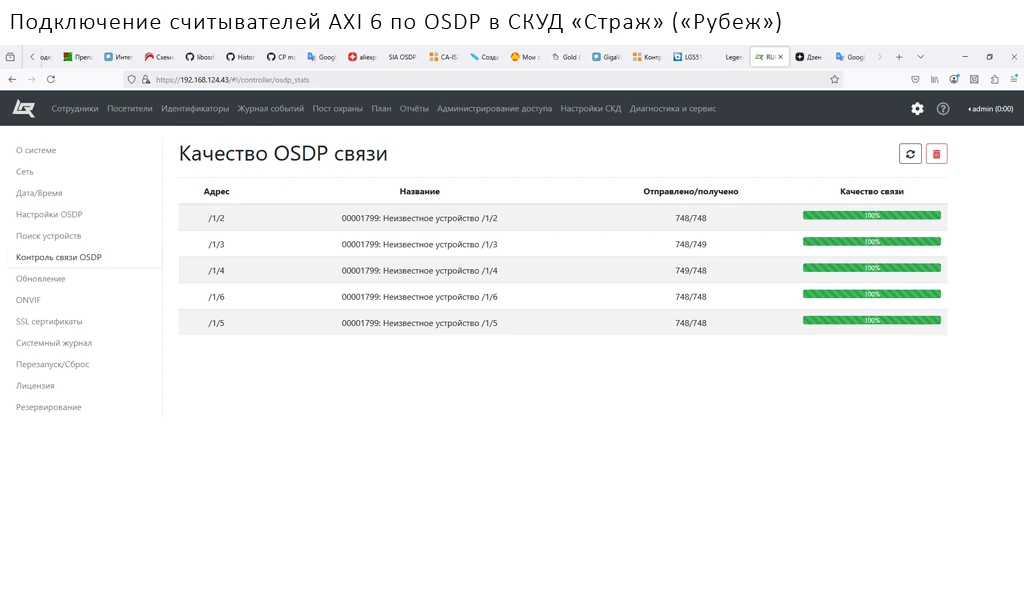Open Поиск устройств in the sidebar
This screenshot has height=600, width=1024.
coord(49,236)
